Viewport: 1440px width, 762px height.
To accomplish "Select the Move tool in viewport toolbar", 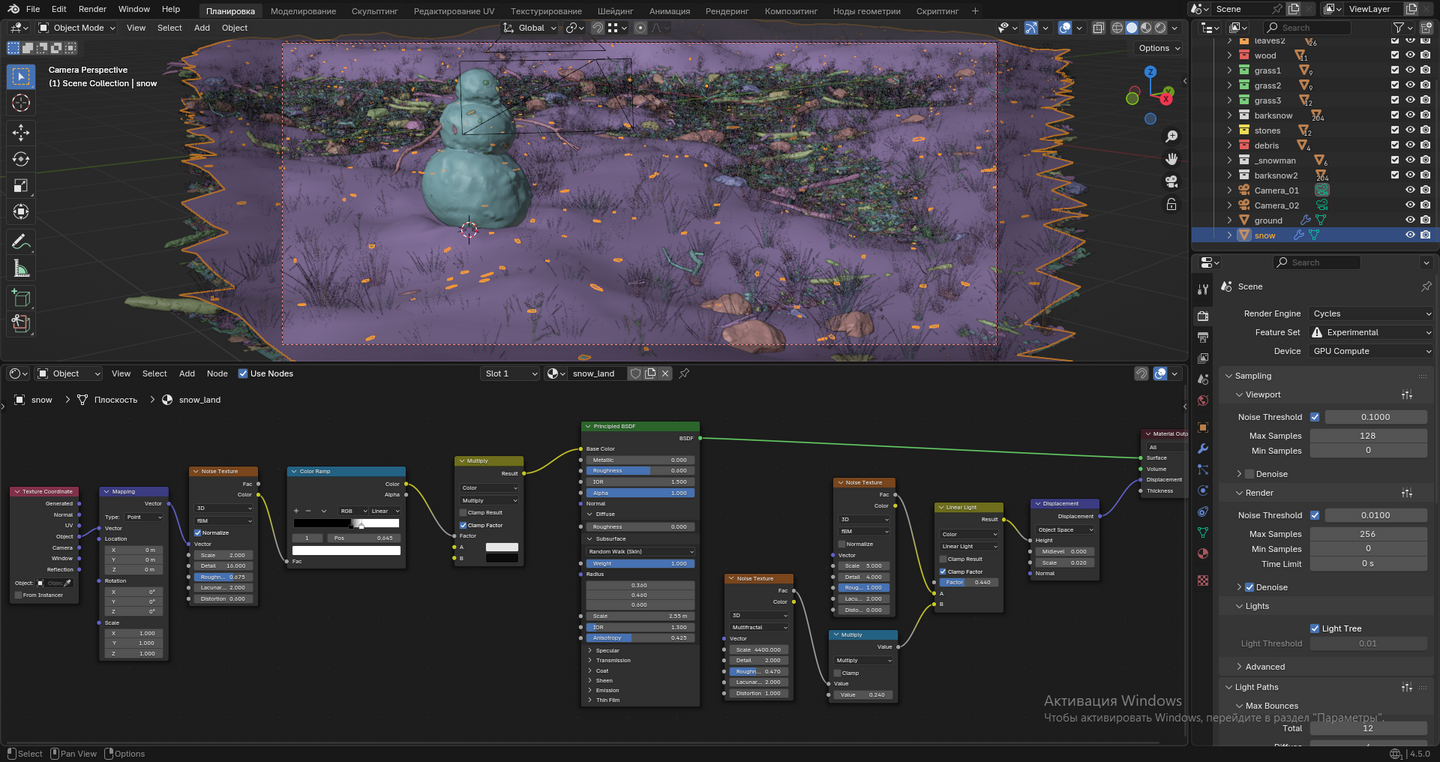I will point(21,133).
